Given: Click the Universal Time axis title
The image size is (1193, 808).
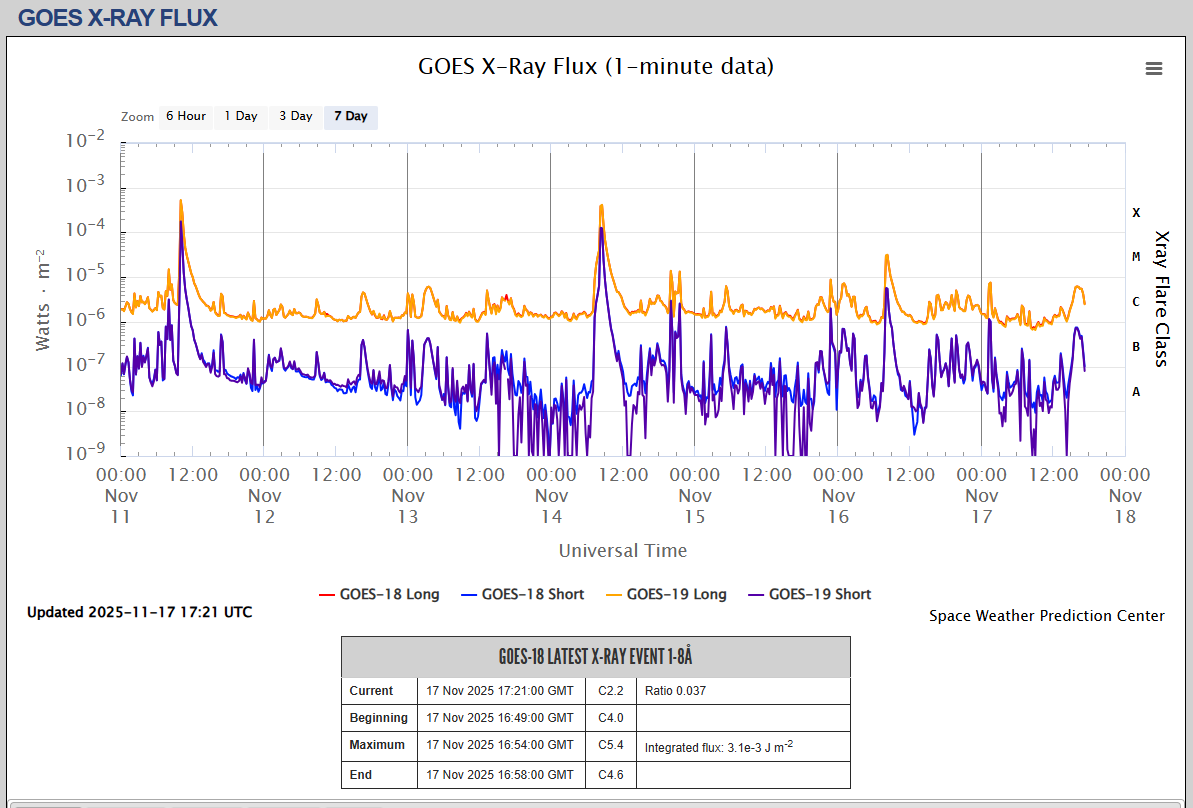Looking at the screenshot, I should tap(622, 550).
